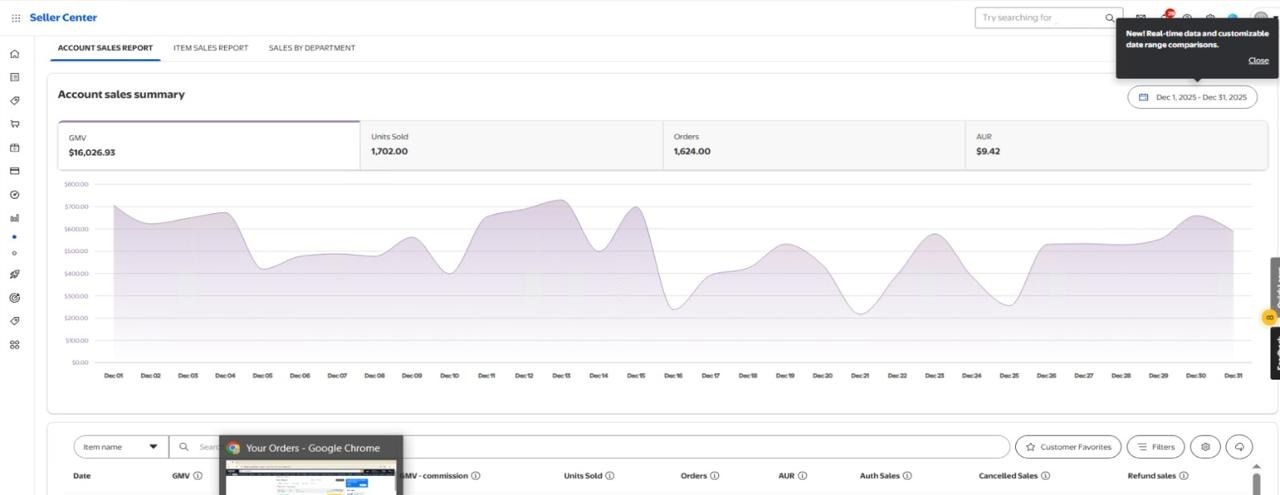Open the Filters button
The width and height of the screenshot is (1280, 495).
click(x=1156, y=447)
